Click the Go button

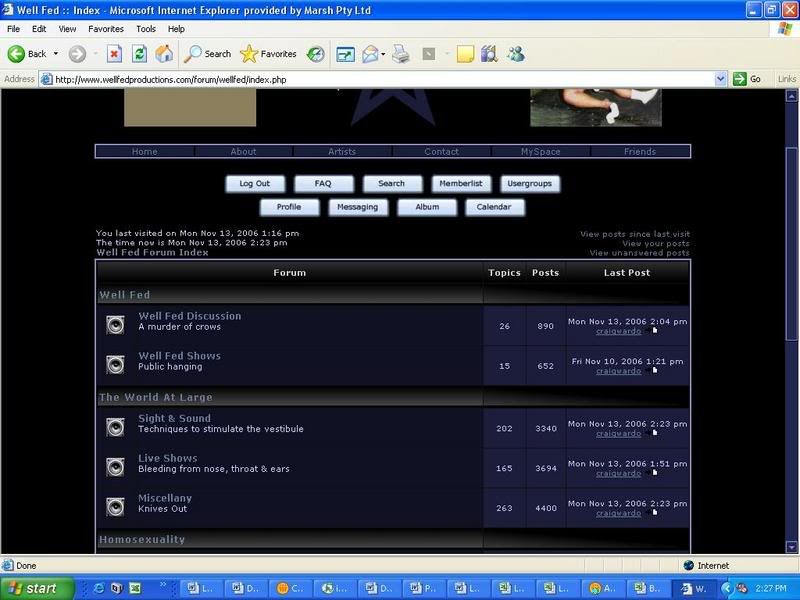tap(747, 79)
